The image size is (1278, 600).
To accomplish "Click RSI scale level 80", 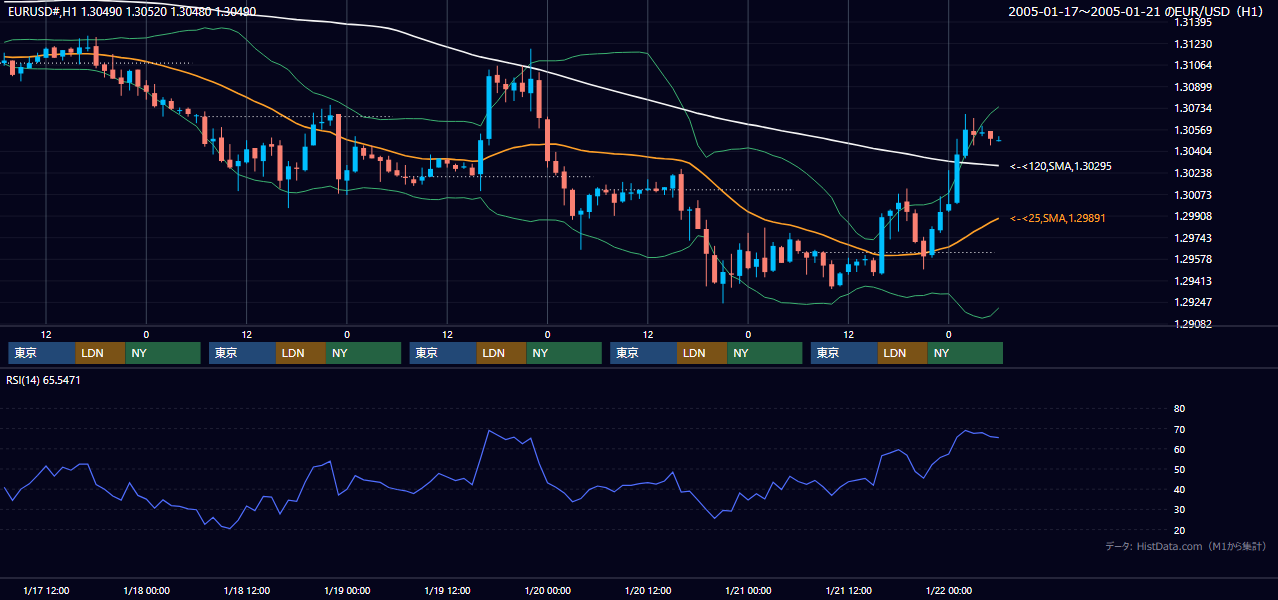I will click(1179, 409).
